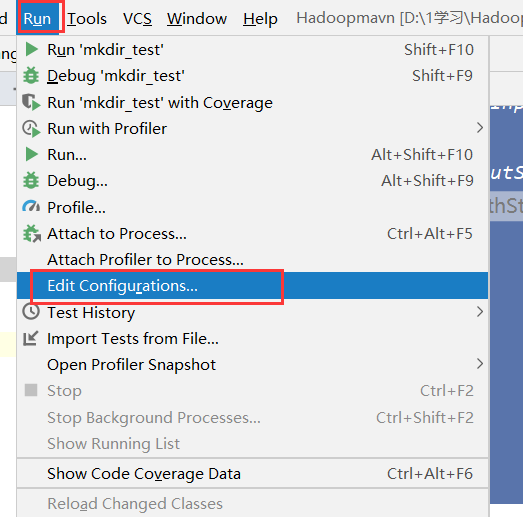
Task: Expand the Open Profiler Snapshot submenu arrow
Action: pyautogui.click(x=480, y=364)
